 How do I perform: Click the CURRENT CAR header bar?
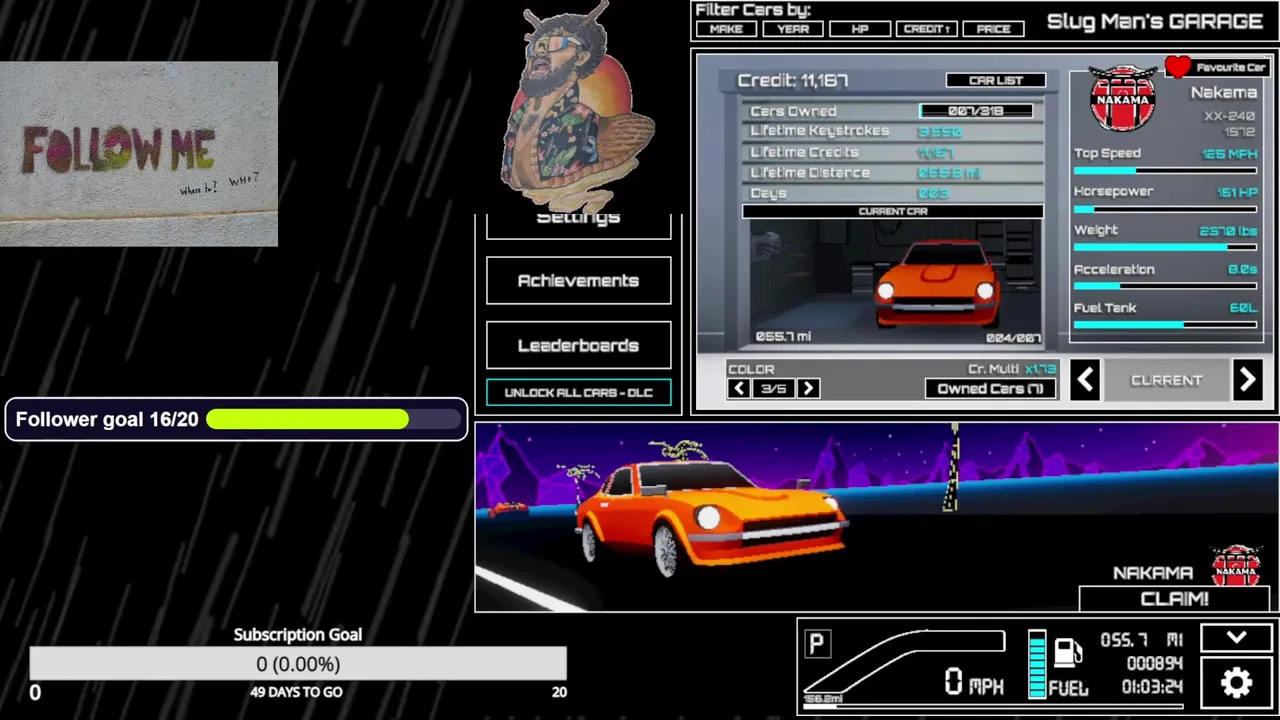point(893,211)
